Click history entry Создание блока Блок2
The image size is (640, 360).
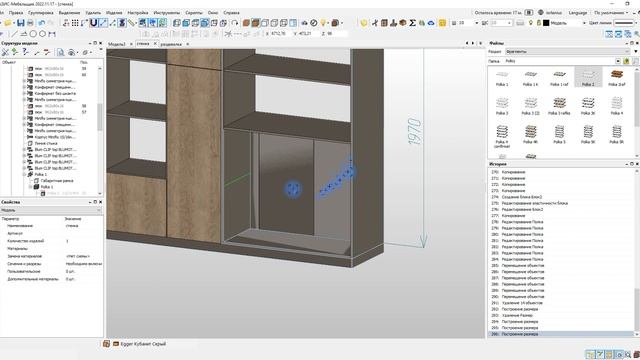(x=522, y=197)
